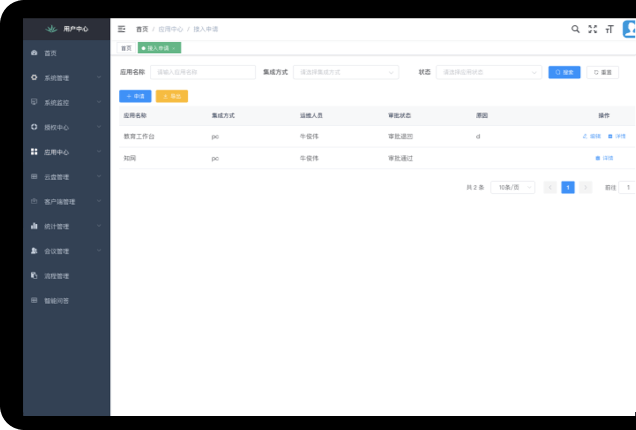Click the 教育工作台 cell
636x430 pixels.
pyautogui.click(x=139, y=136)
